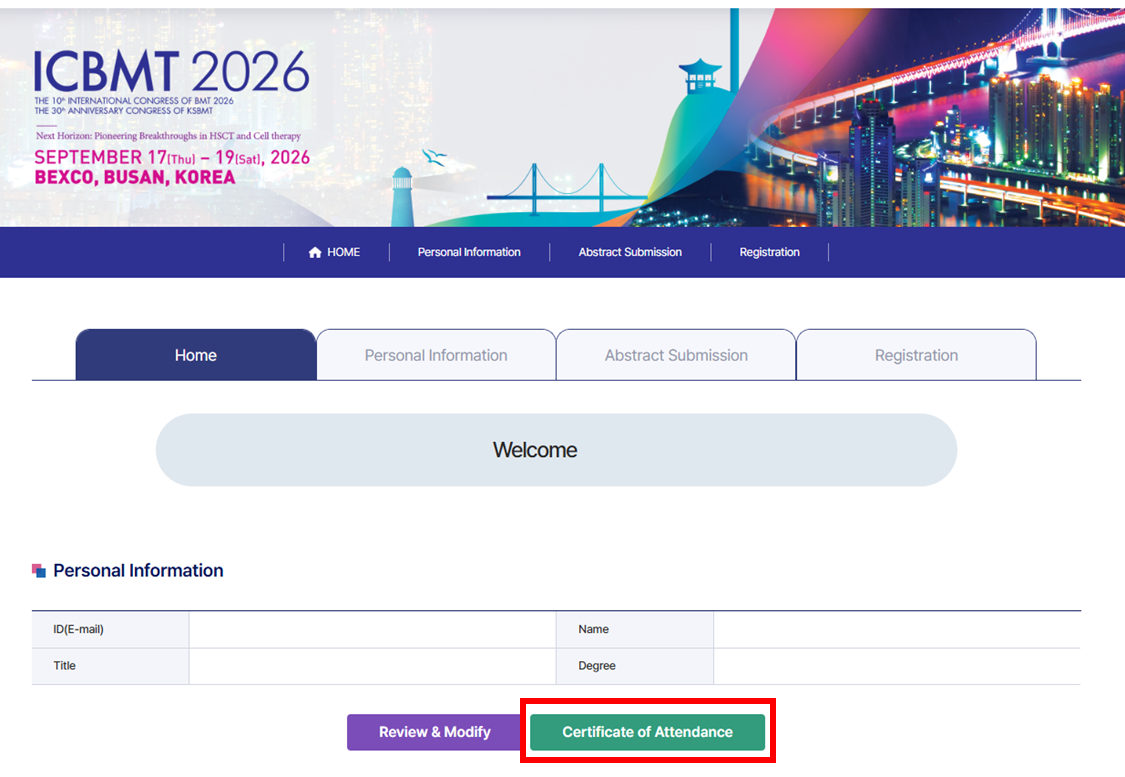This screenshot has width=1125, height=777.
Task: Open HOME in the blue navigation bar
Action: 335,253
